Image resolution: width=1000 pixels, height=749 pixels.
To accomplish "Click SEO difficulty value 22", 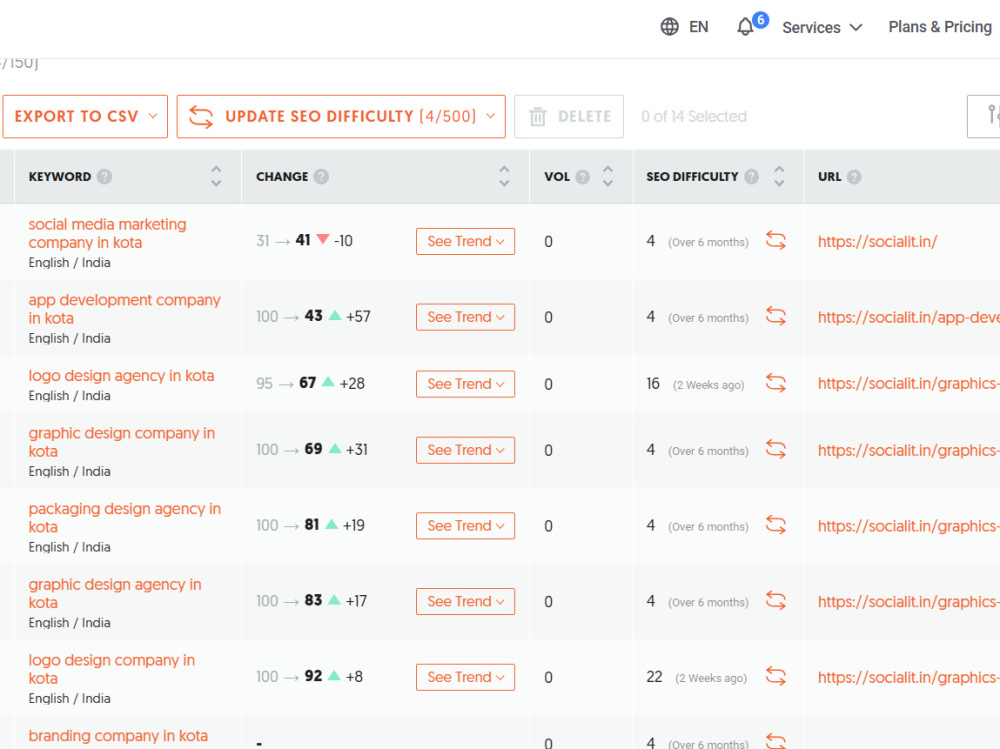I will (654, 677).
